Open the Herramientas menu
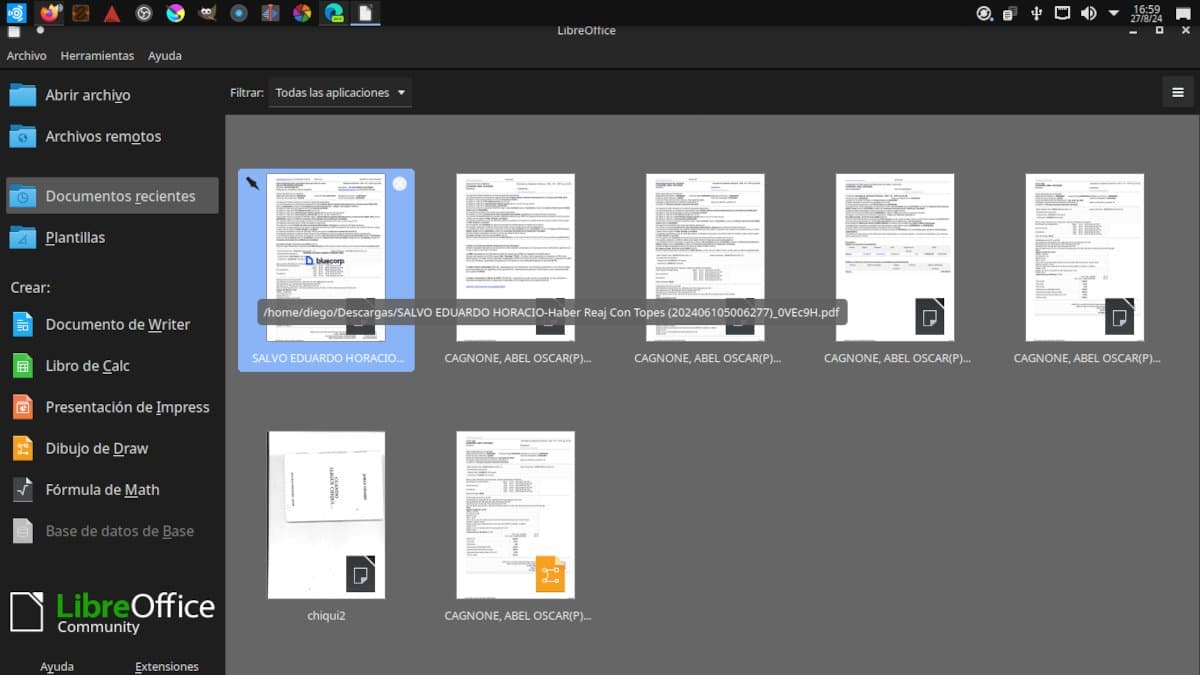This screenshot has width=1200, height=675. click(97, 56)
